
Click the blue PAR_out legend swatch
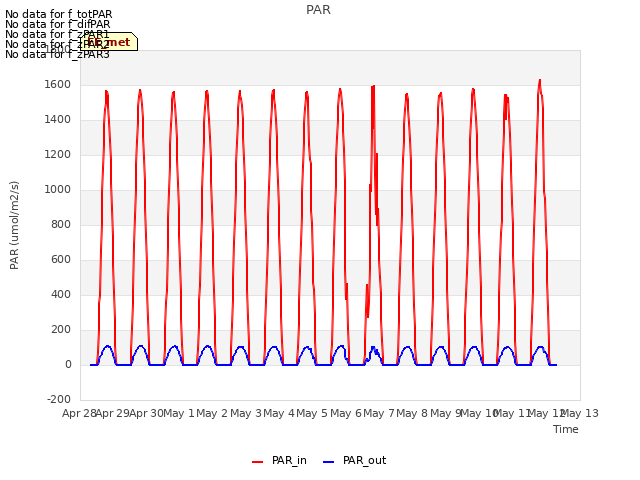click(328, 462)
